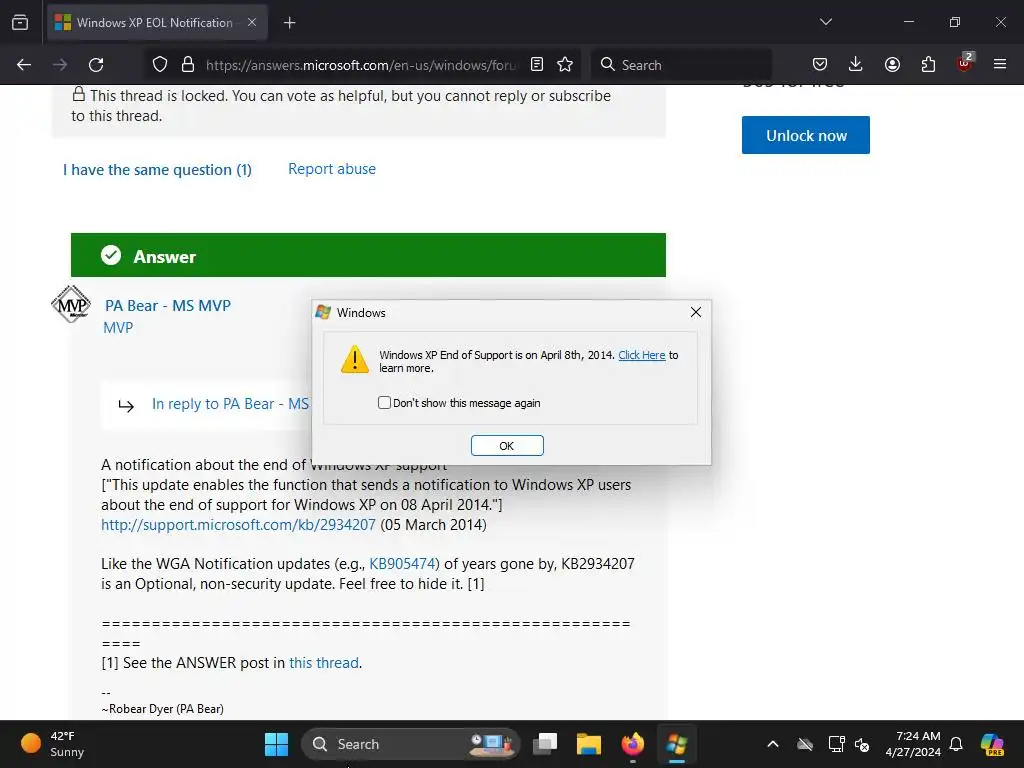Click the uBlock Origin extension icon
1024x768 pixels.
(964, 63)
